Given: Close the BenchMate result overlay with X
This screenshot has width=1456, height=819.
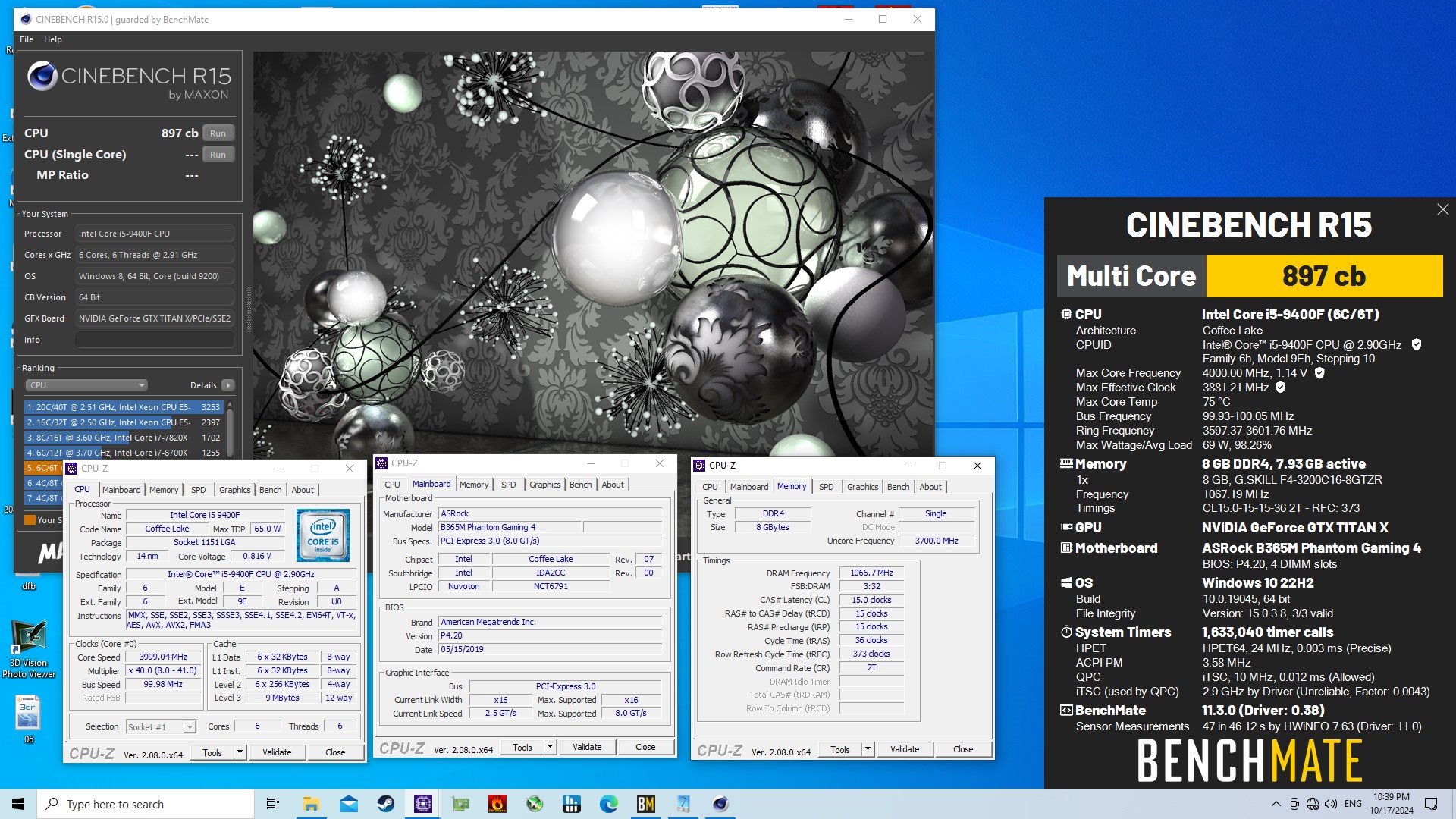Looking at the screenshot, I should coord(1442,210).
